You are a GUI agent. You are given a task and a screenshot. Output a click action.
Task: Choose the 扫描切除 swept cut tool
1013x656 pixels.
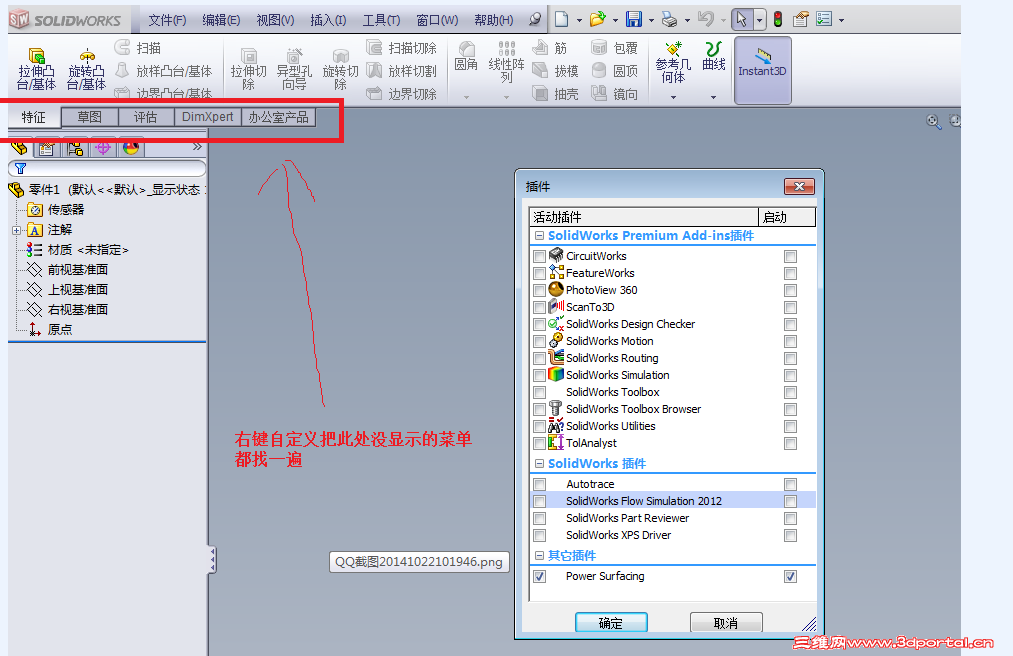[x=401, y=48]
